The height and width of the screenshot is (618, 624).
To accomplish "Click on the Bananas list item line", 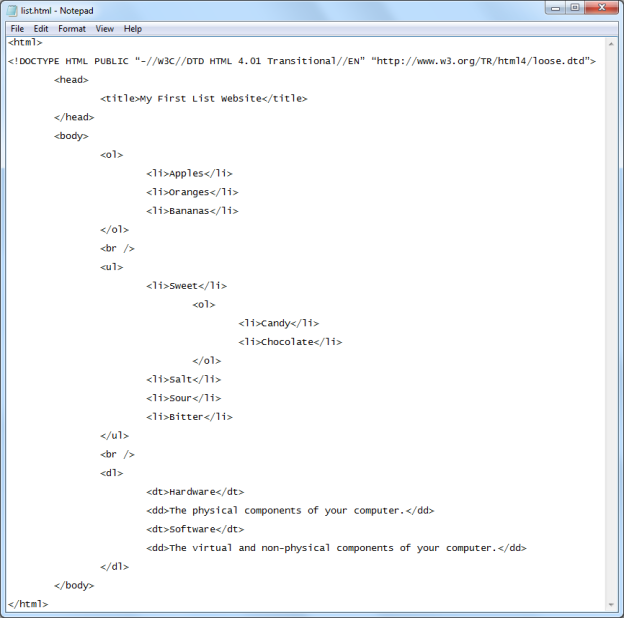I will (192, 211).
